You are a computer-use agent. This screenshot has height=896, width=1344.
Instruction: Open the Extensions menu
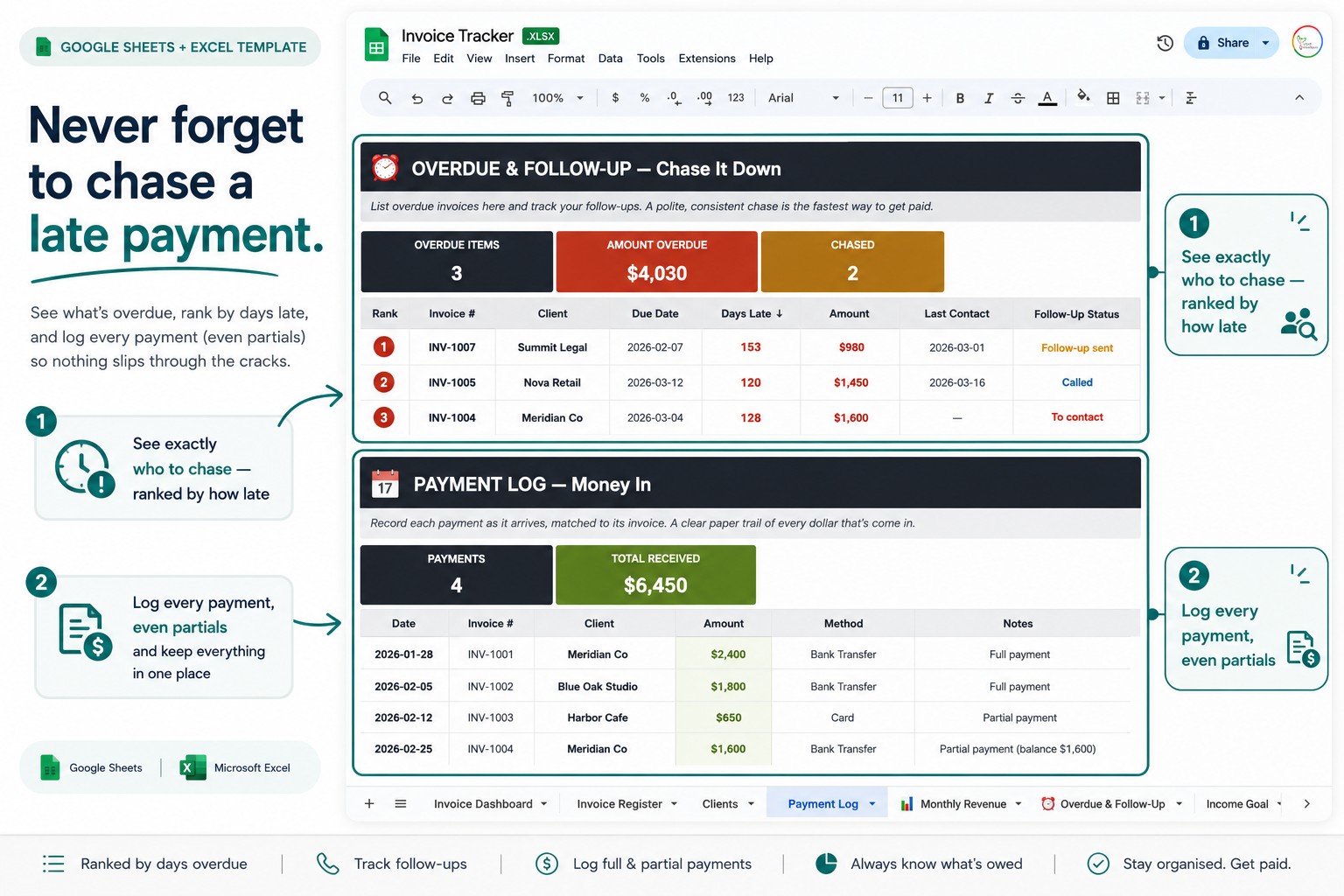click(707, 59)
